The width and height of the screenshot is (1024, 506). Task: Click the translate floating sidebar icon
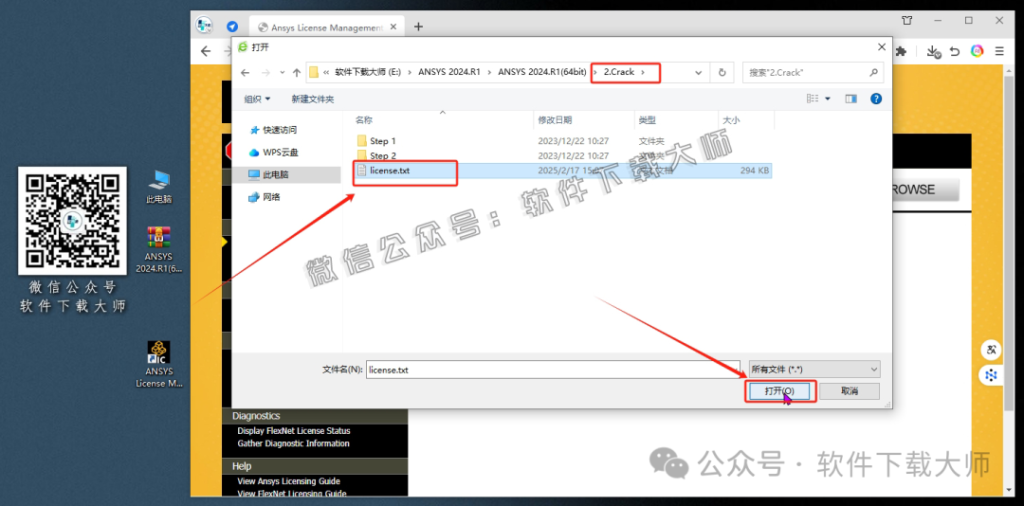click(991, 351)
